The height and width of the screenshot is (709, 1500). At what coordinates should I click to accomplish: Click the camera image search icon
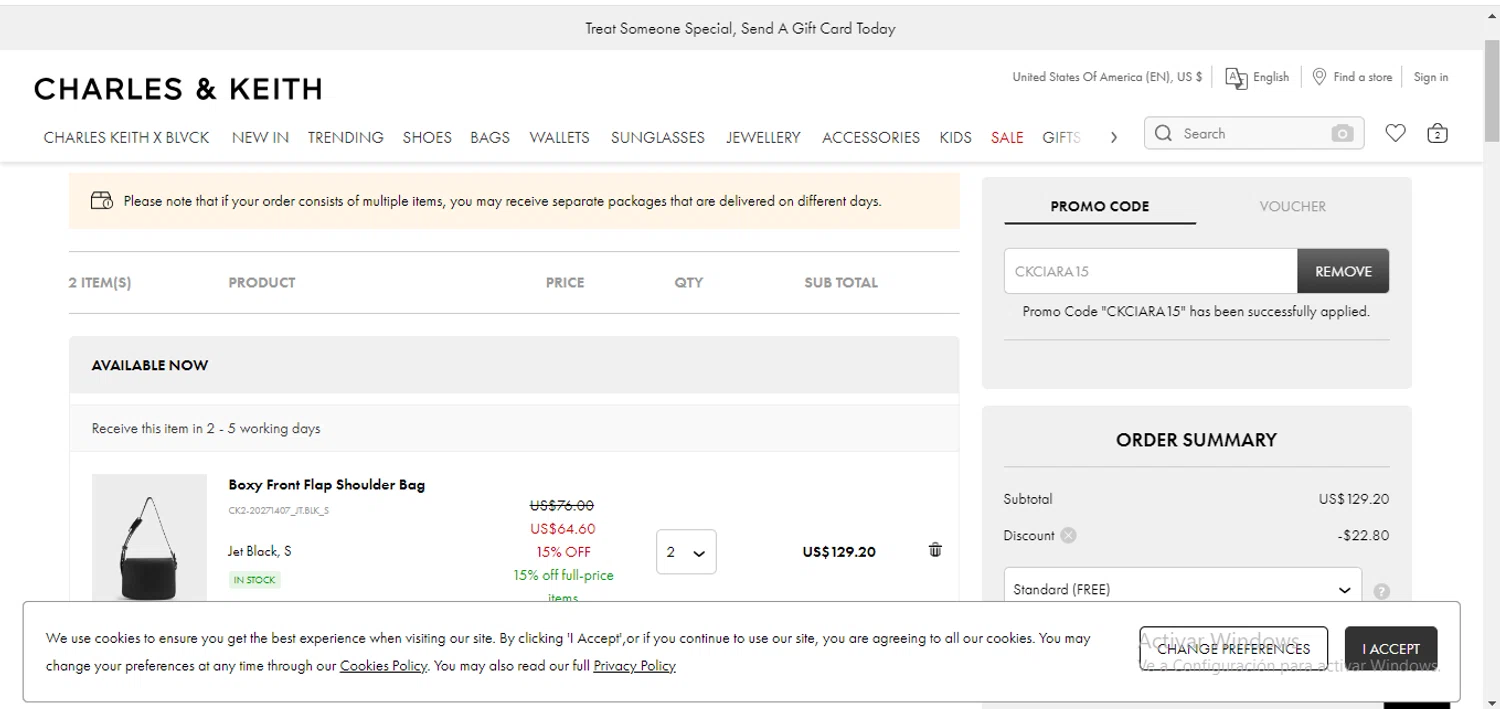(x=1342, y=134)
